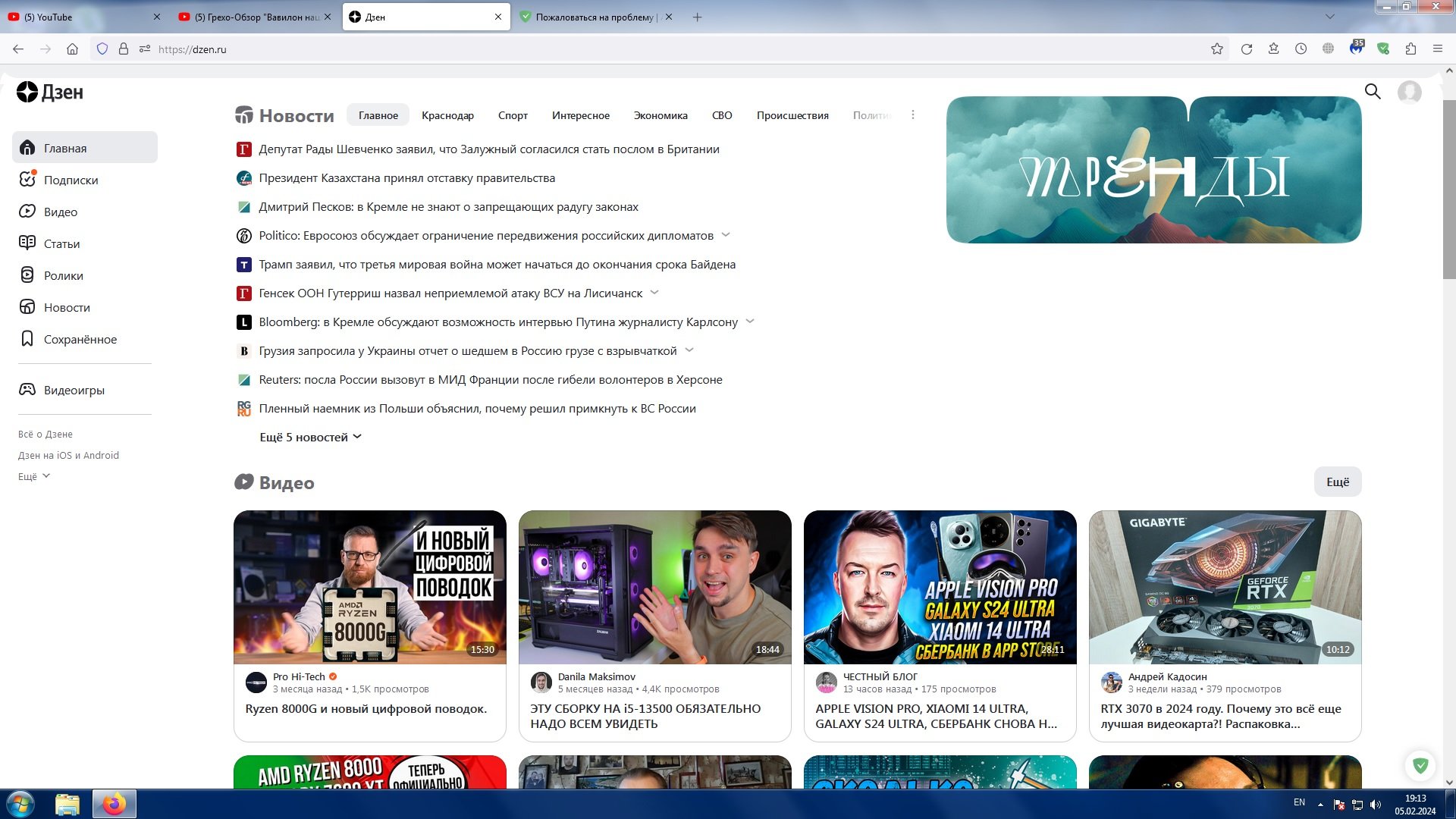
Task: Click the volume icon in system tray
Action: pos(1376,803)
